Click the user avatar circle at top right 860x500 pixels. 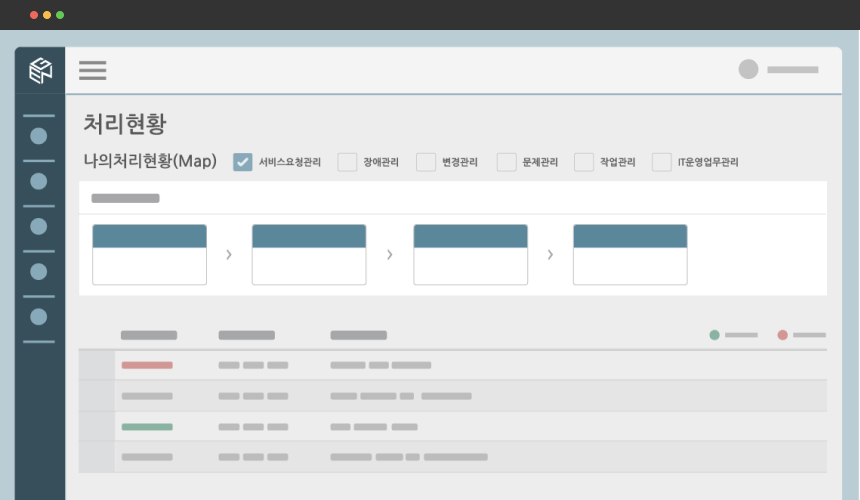748,69
